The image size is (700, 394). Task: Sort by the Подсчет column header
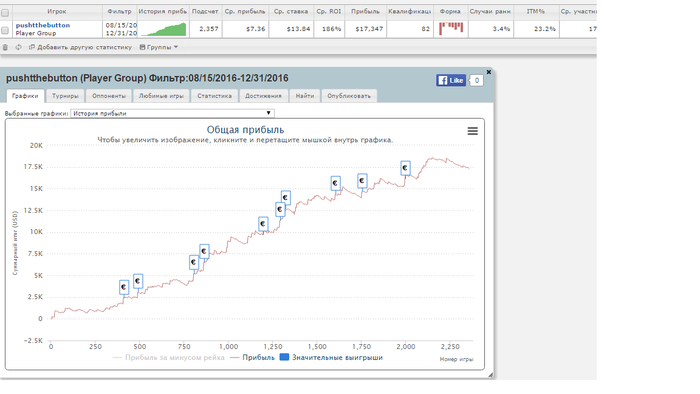tap(205, 12)
